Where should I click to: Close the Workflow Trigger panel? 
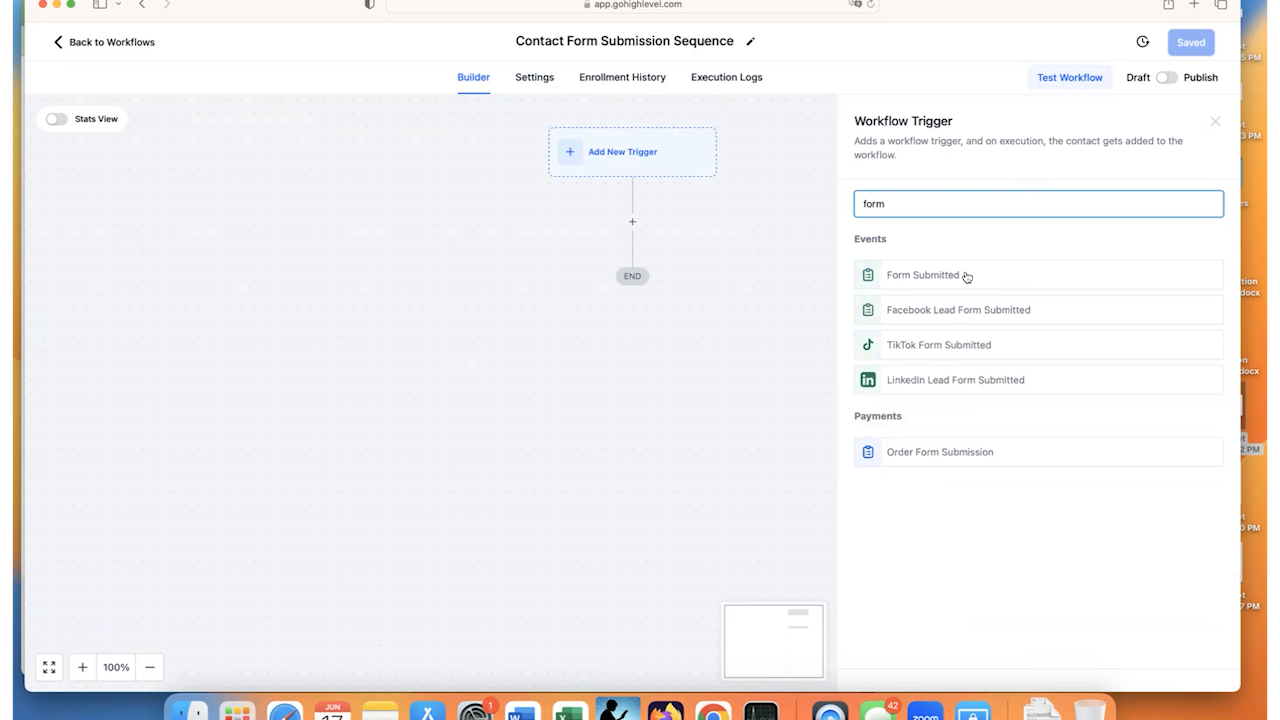(1215, 121)
